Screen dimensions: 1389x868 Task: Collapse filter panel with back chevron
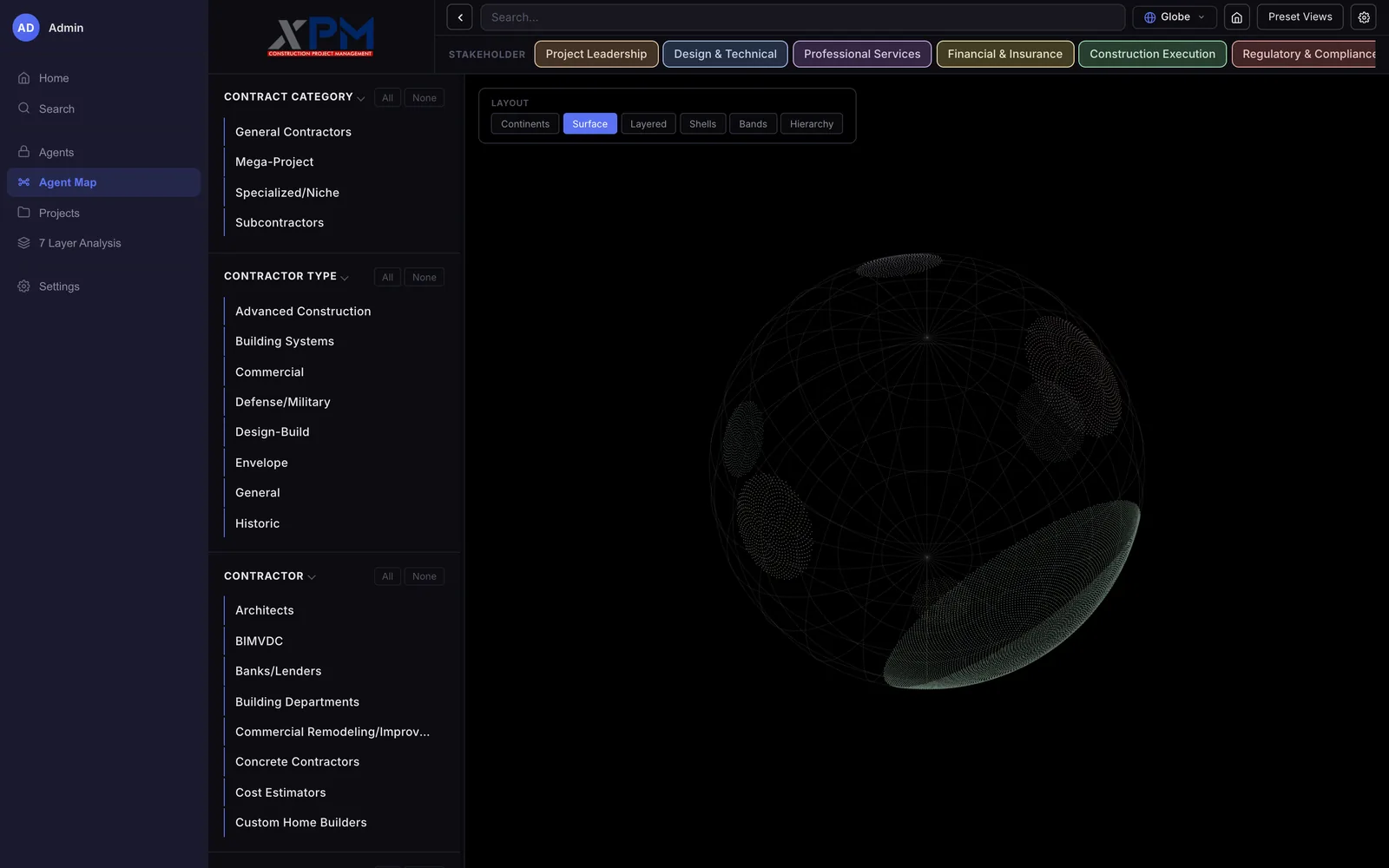click(x=459, y=17)
